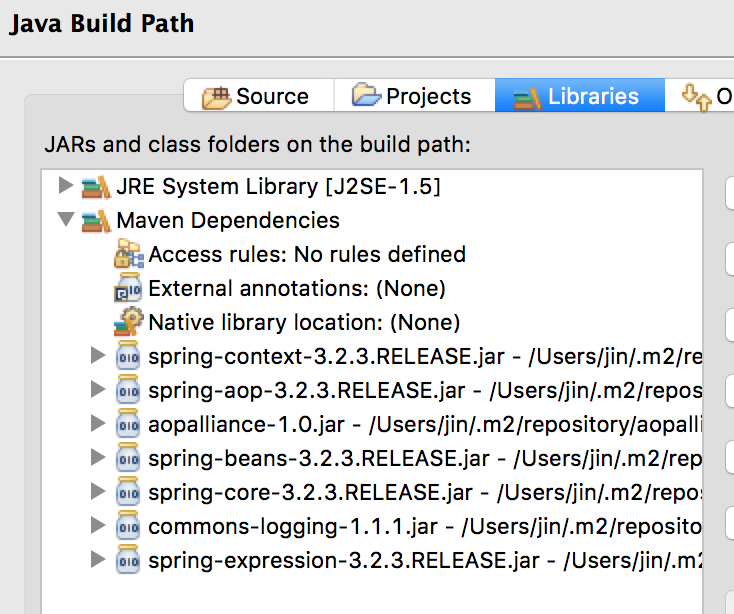The image size is (734, 614).
Task: Click the External annotations jar icon
Action: (128, 288)
